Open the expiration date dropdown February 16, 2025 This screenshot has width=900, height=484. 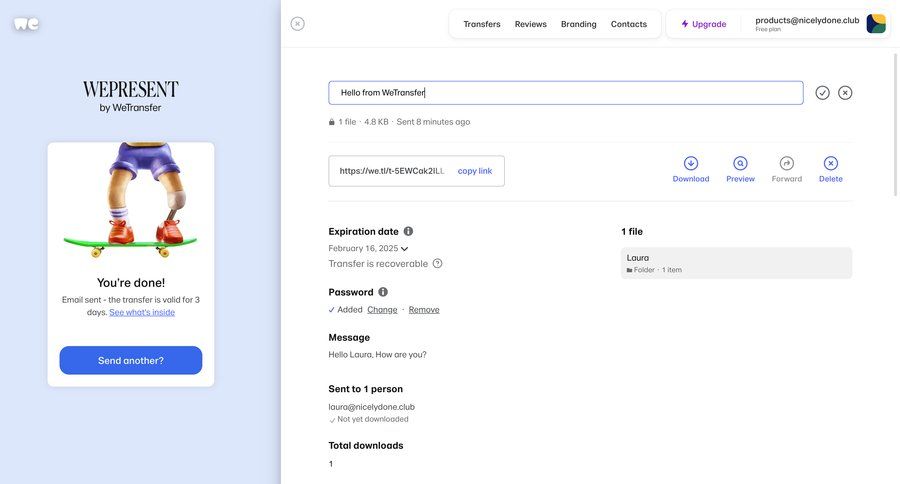pos(368,249)
